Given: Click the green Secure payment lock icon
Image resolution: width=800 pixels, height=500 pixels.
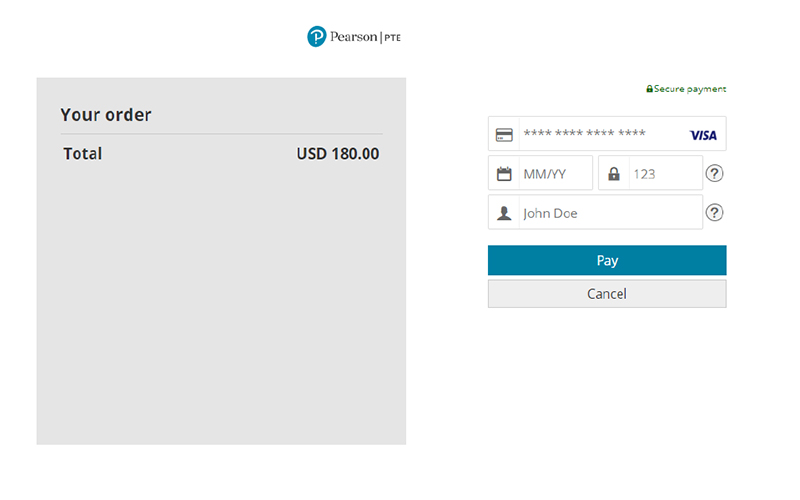Looking at the screenshot, I should pos(649,89).
